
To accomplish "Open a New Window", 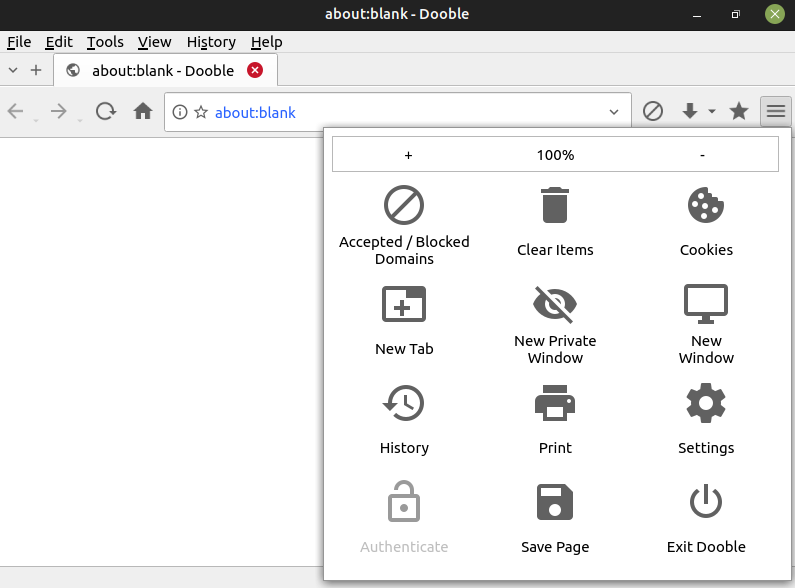I will tap(706, 322).
